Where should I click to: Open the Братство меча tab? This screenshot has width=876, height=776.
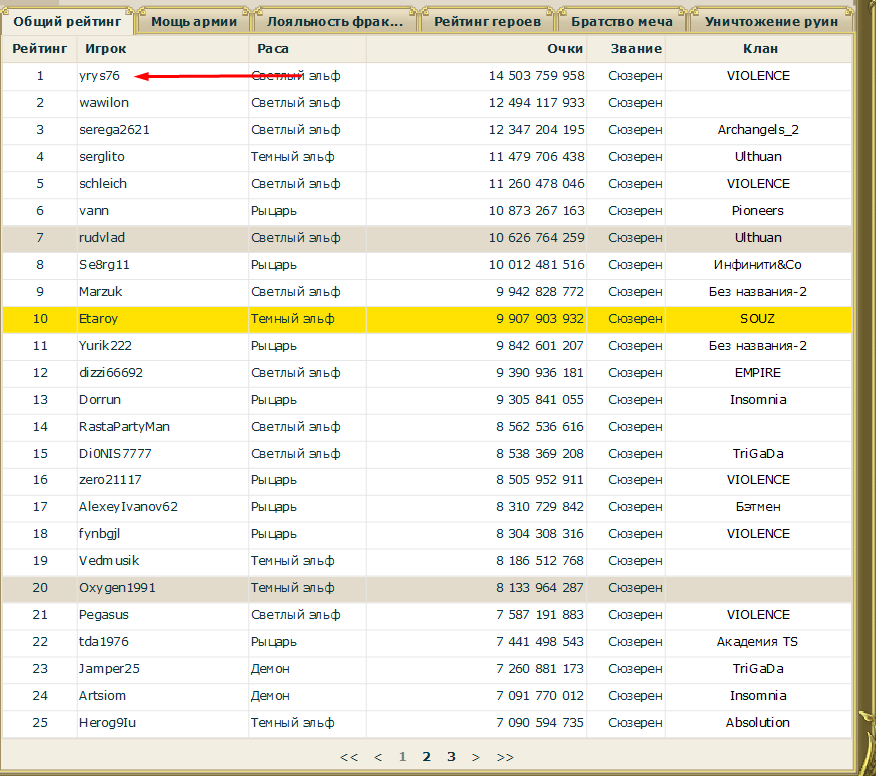624,21
